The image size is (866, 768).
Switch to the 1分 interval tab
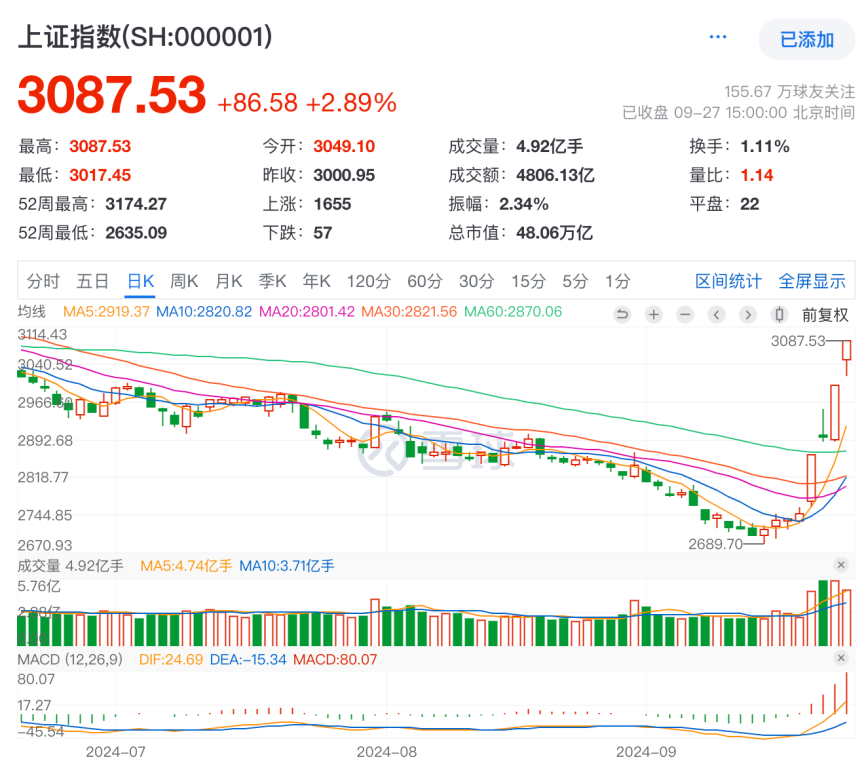point(617,281)
